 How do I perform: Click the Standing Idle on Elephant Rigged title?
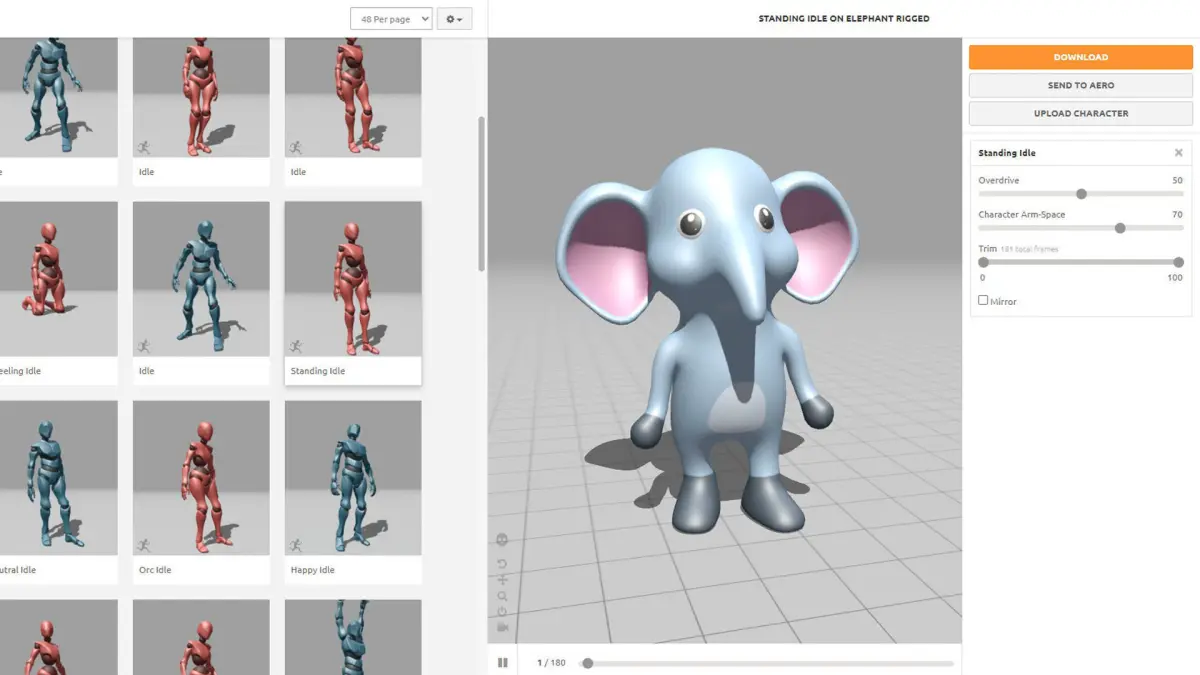pos(844,19)
